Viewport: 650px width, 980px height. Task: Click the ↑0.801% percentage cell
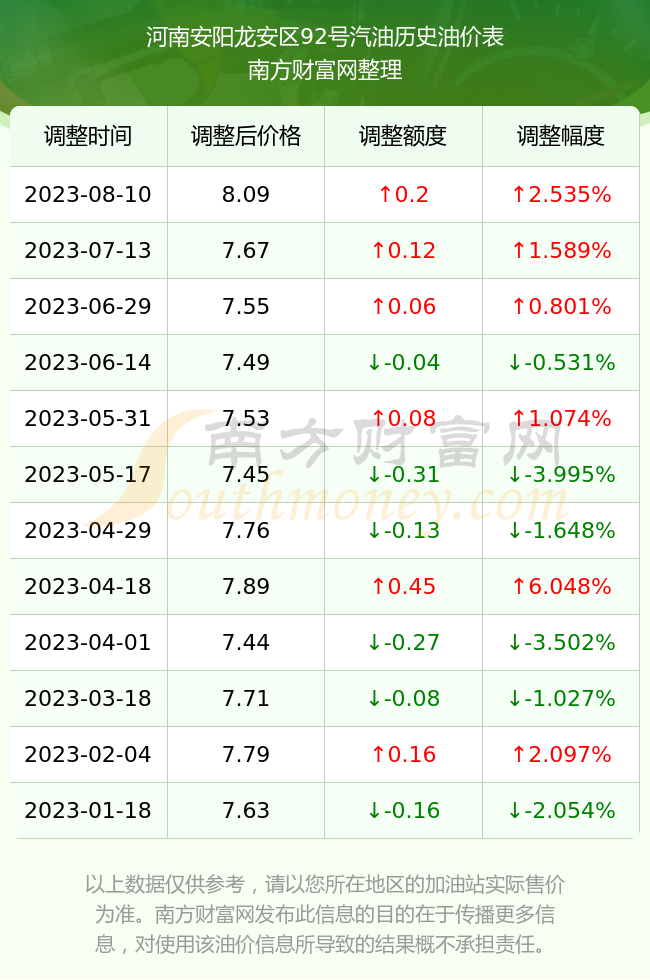pos(561,306)
